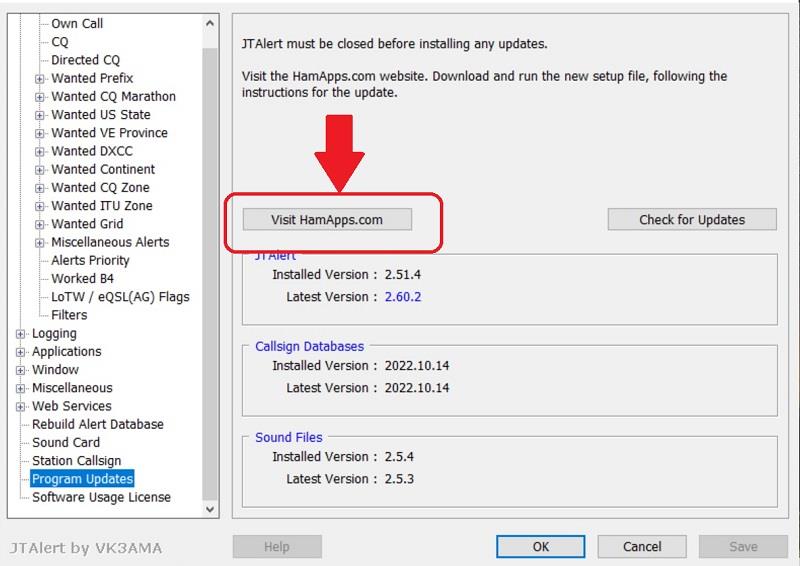Open Rebuild Alert Database page

click(x=97, y=425)
